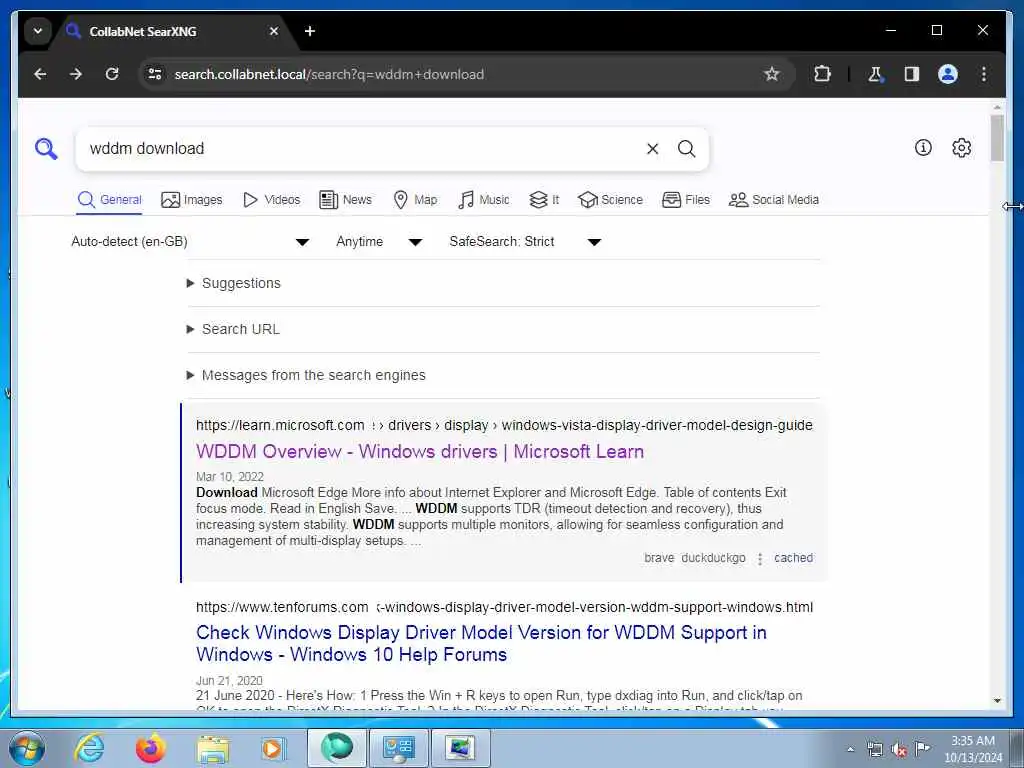The image size is (1024, 768).
Task: Click the browser address bar URL
Action: [x=329, y=74]
